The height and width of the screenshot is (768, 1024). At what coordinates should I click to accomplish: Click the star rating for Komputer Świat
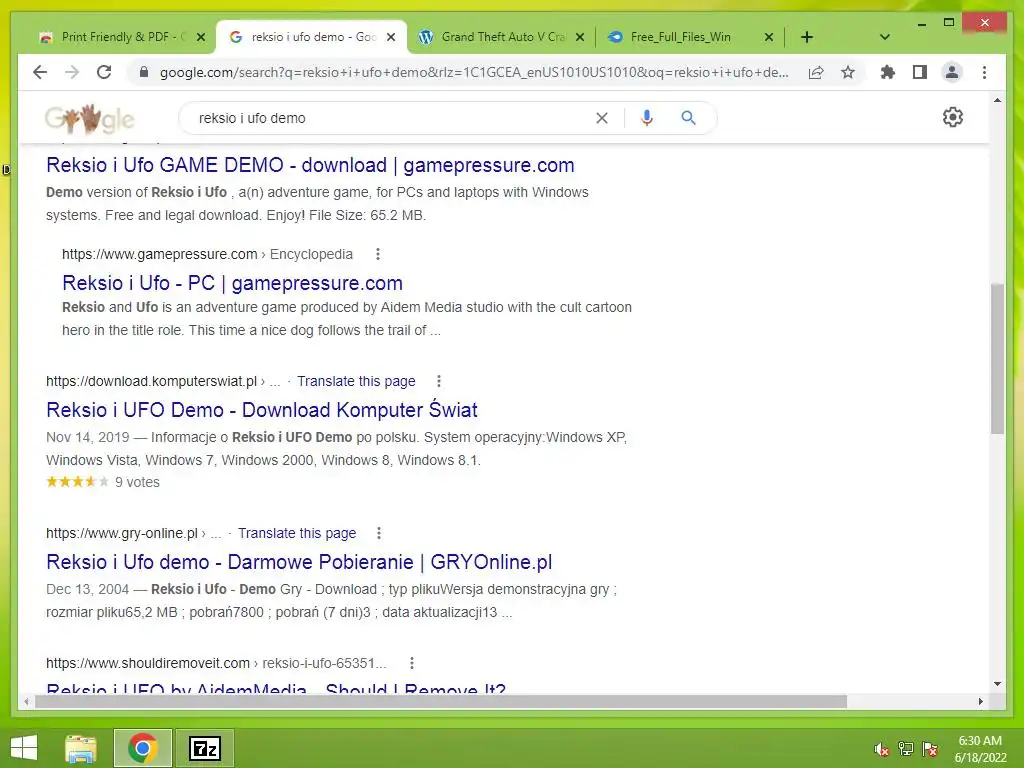tap(77, 482)
